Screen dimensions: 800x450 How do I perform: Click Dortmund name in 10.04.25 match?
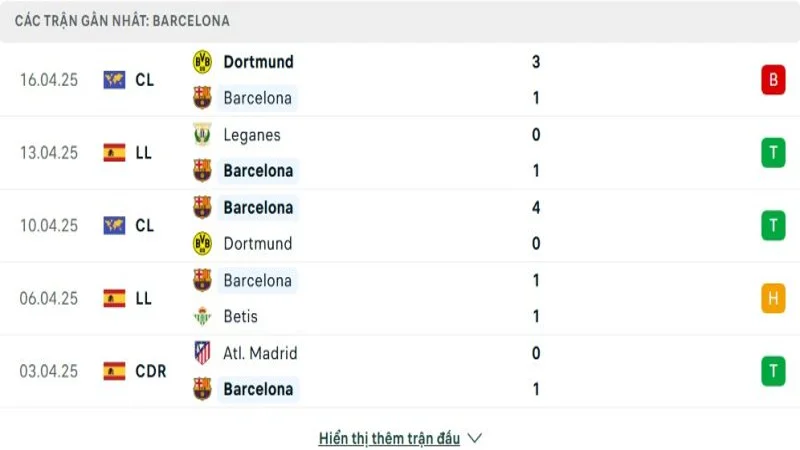[x=258, y=243]
